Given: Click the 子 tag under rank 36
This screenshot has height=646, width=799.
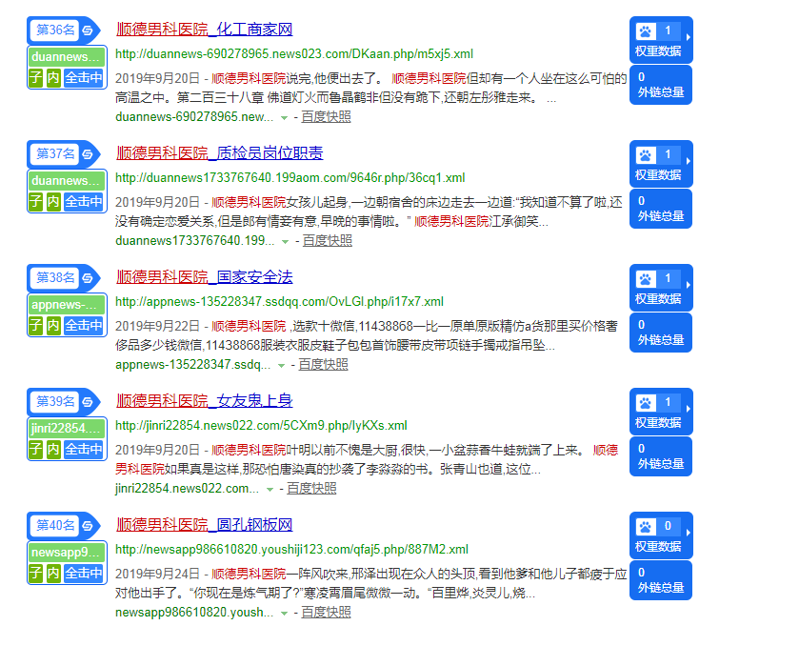Looking at the screenshot, I should pos(36,78).
